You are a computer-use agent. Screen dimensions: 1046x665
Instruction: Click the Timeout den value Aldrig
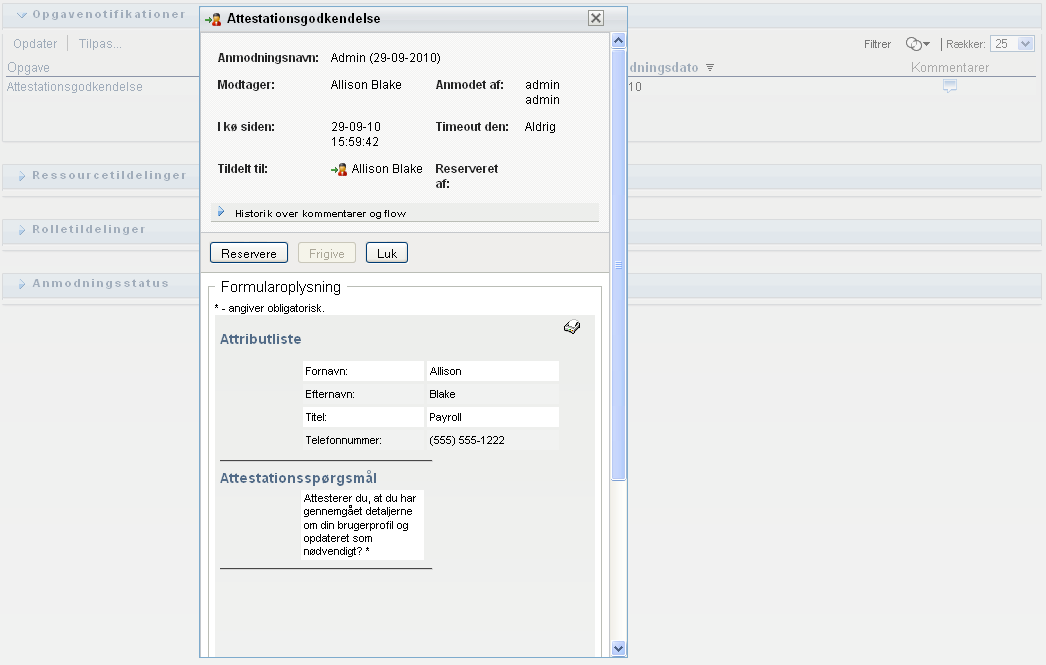(540, 127)
